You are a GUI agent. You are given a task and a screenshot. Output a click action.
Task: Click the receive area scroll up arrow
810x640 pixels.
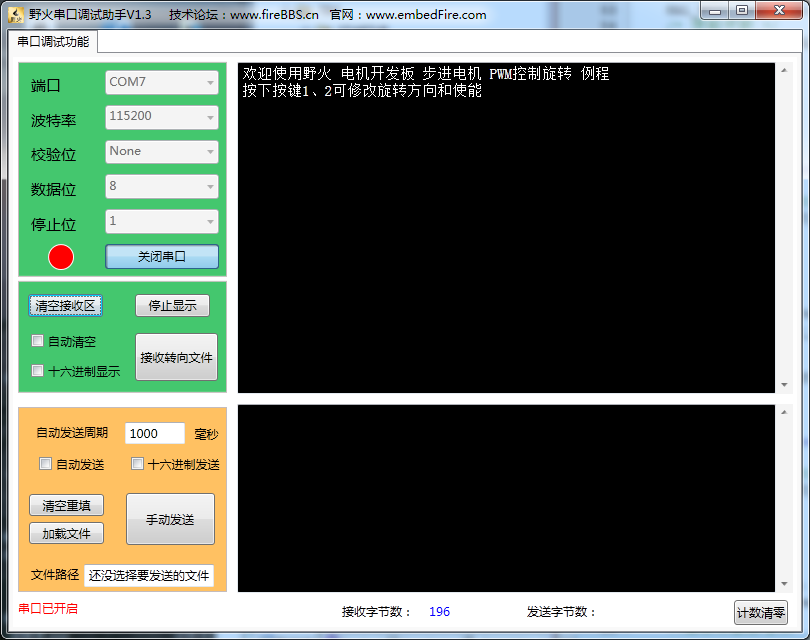point(784,70)
